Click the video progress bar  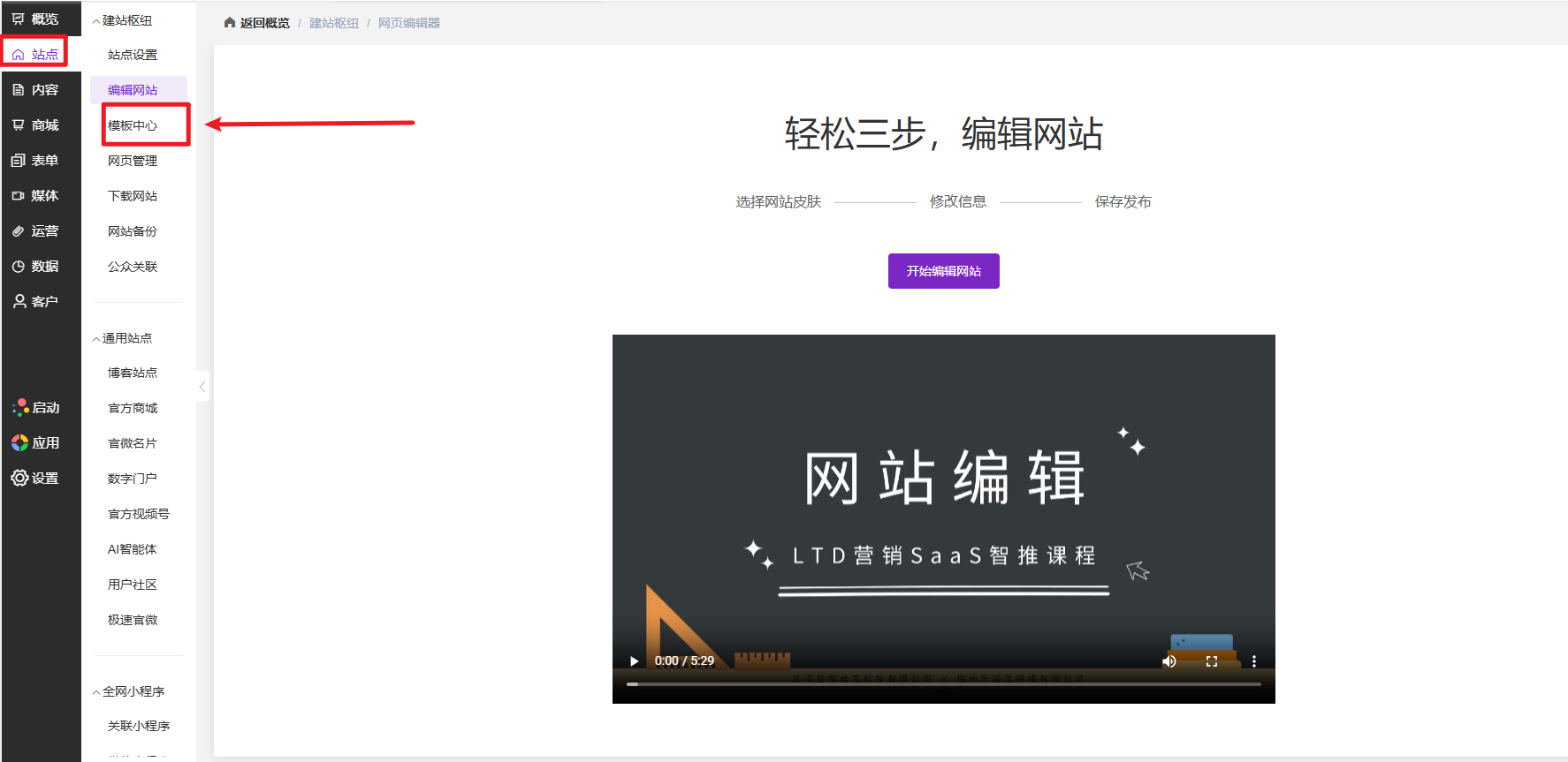point(943,684)
